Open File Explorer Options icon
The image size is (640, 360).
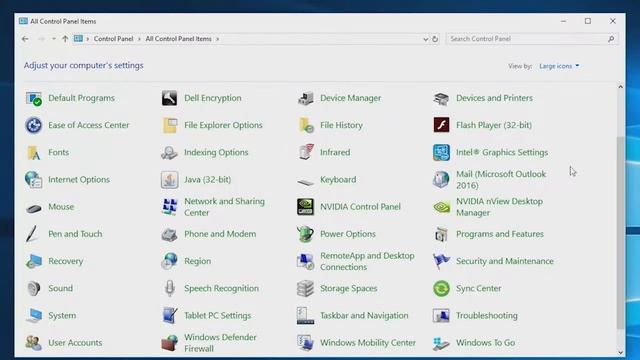click(x=169, y=125)
